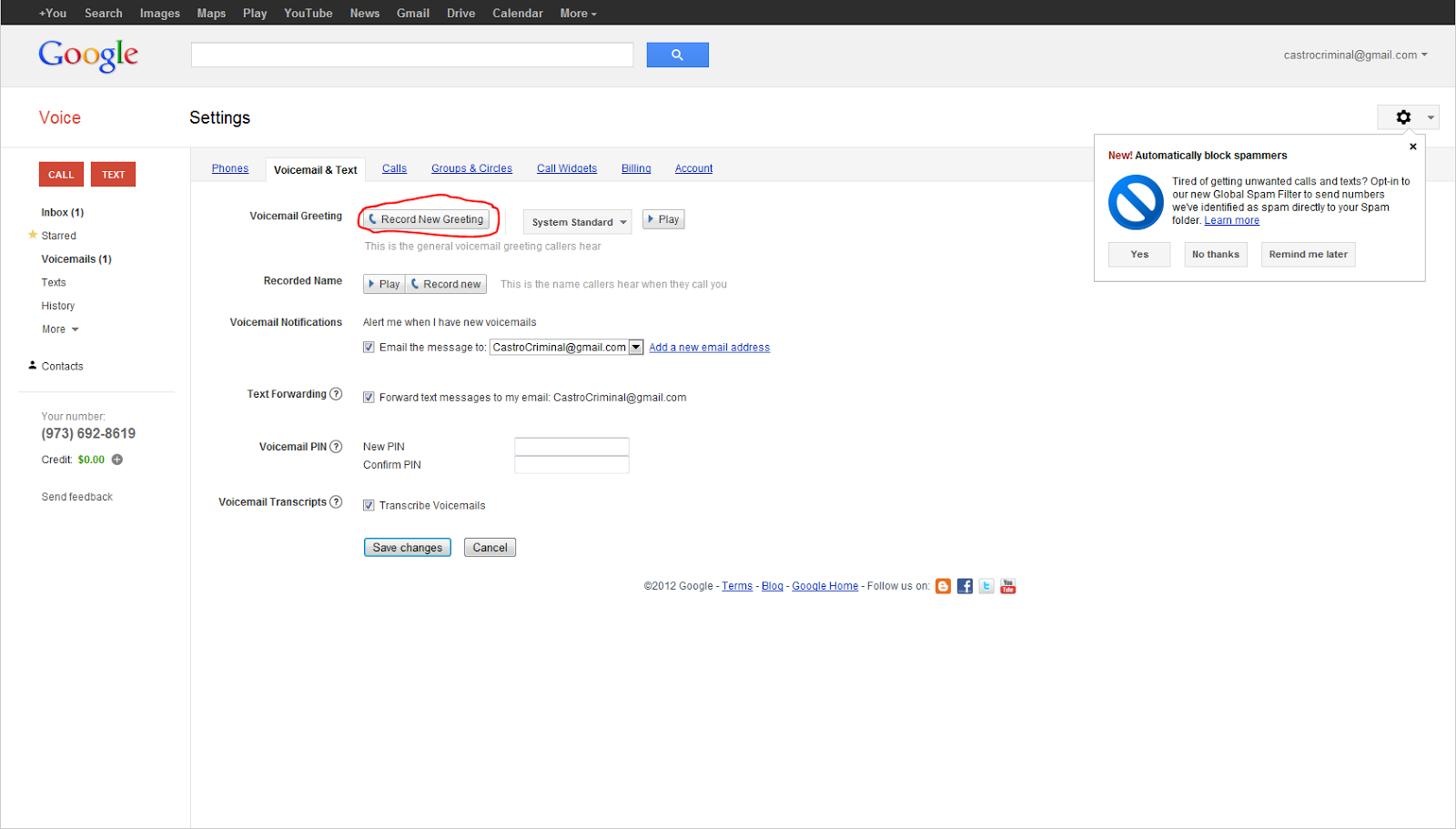Click Remind me later button
This screenshot has width=1456, height=829.
(1309, 254)
